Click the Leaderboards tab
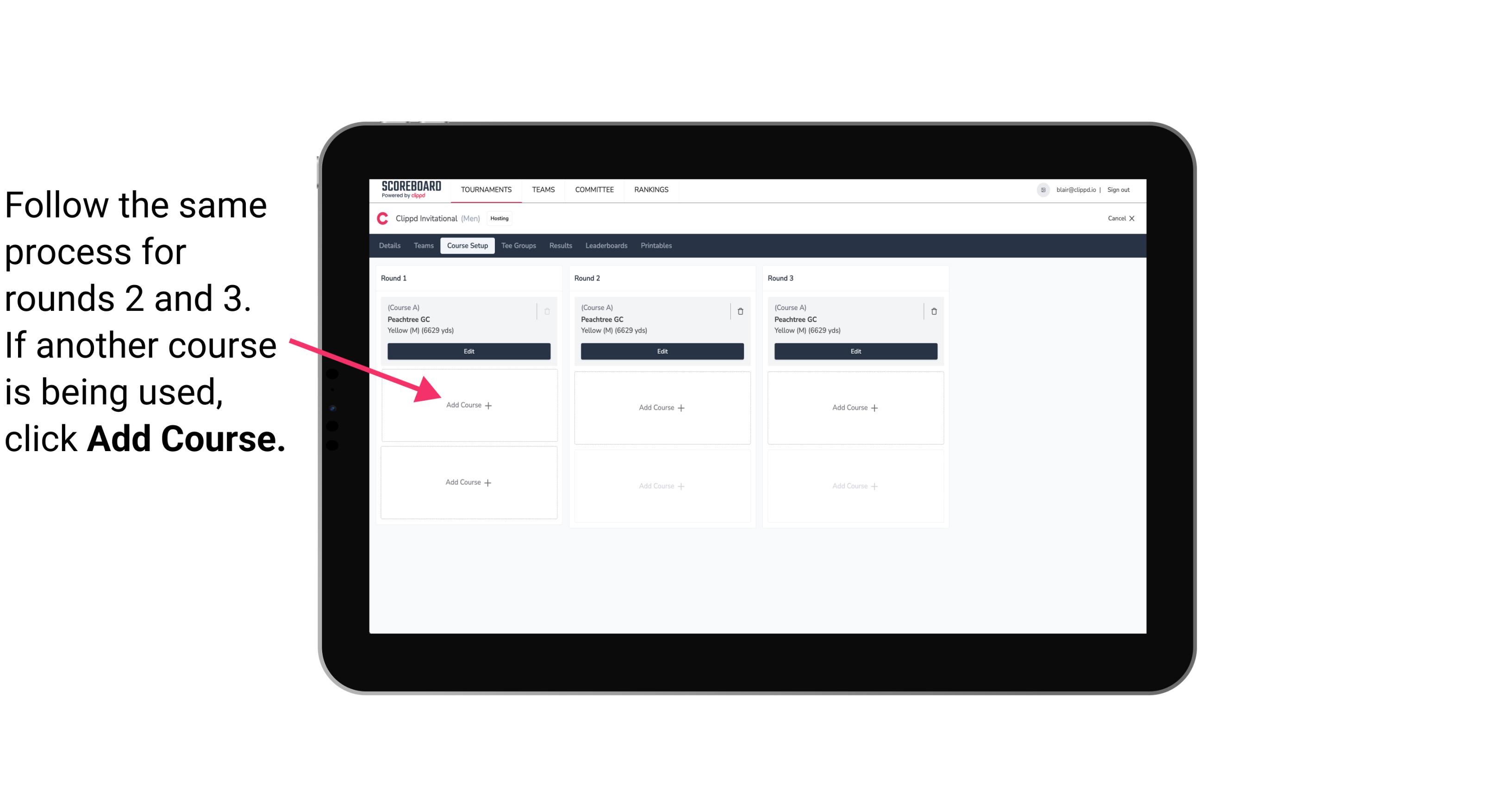The height and width of the screenshot is (812, 1510). tap(605, 246)
